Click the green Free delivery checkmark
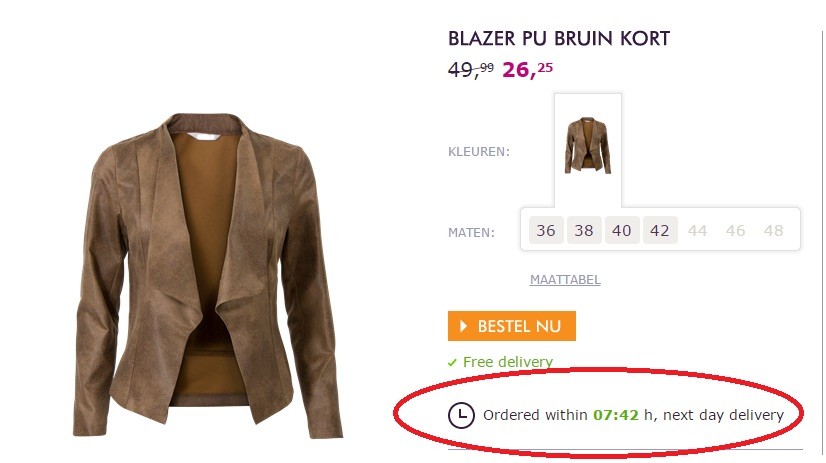Viewport: 826px width, 463px height. coord(453,363)
